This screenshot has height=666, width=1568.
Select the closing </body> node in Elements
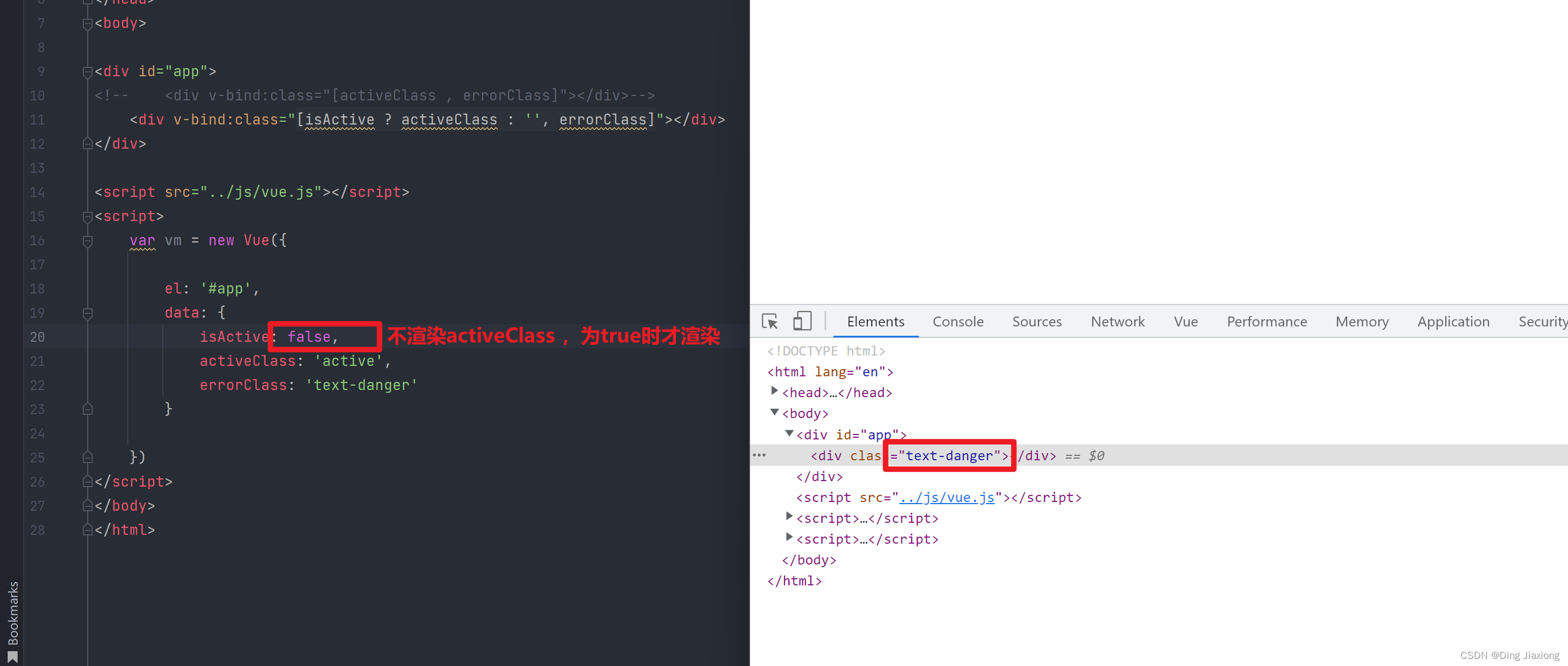(809, 560)
